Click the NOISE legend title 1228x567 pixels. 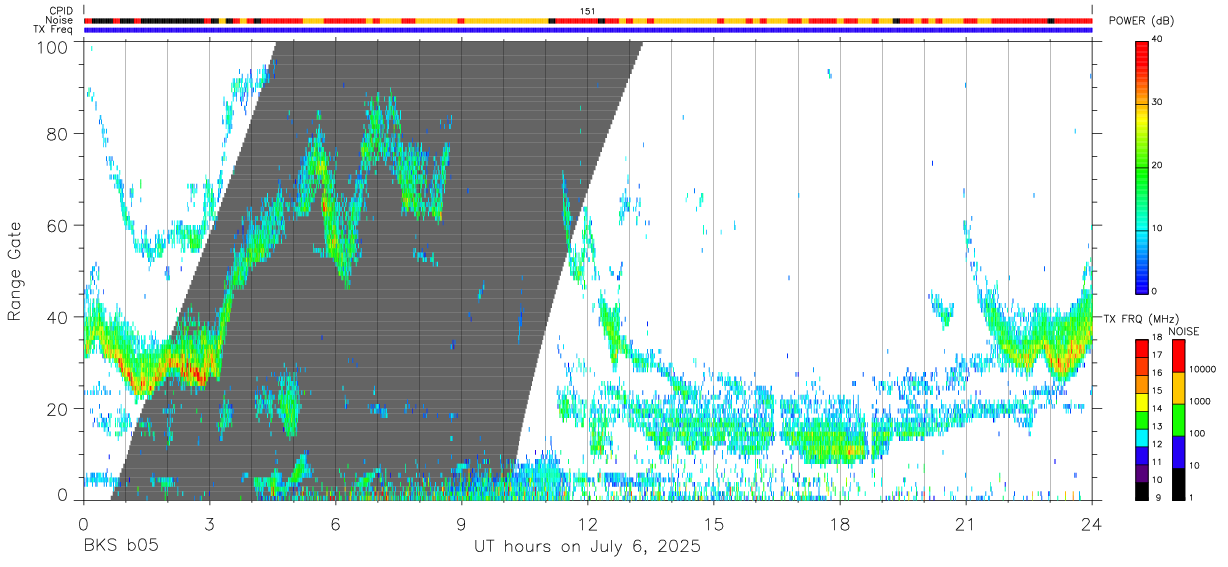click(x=1185, y=331)
